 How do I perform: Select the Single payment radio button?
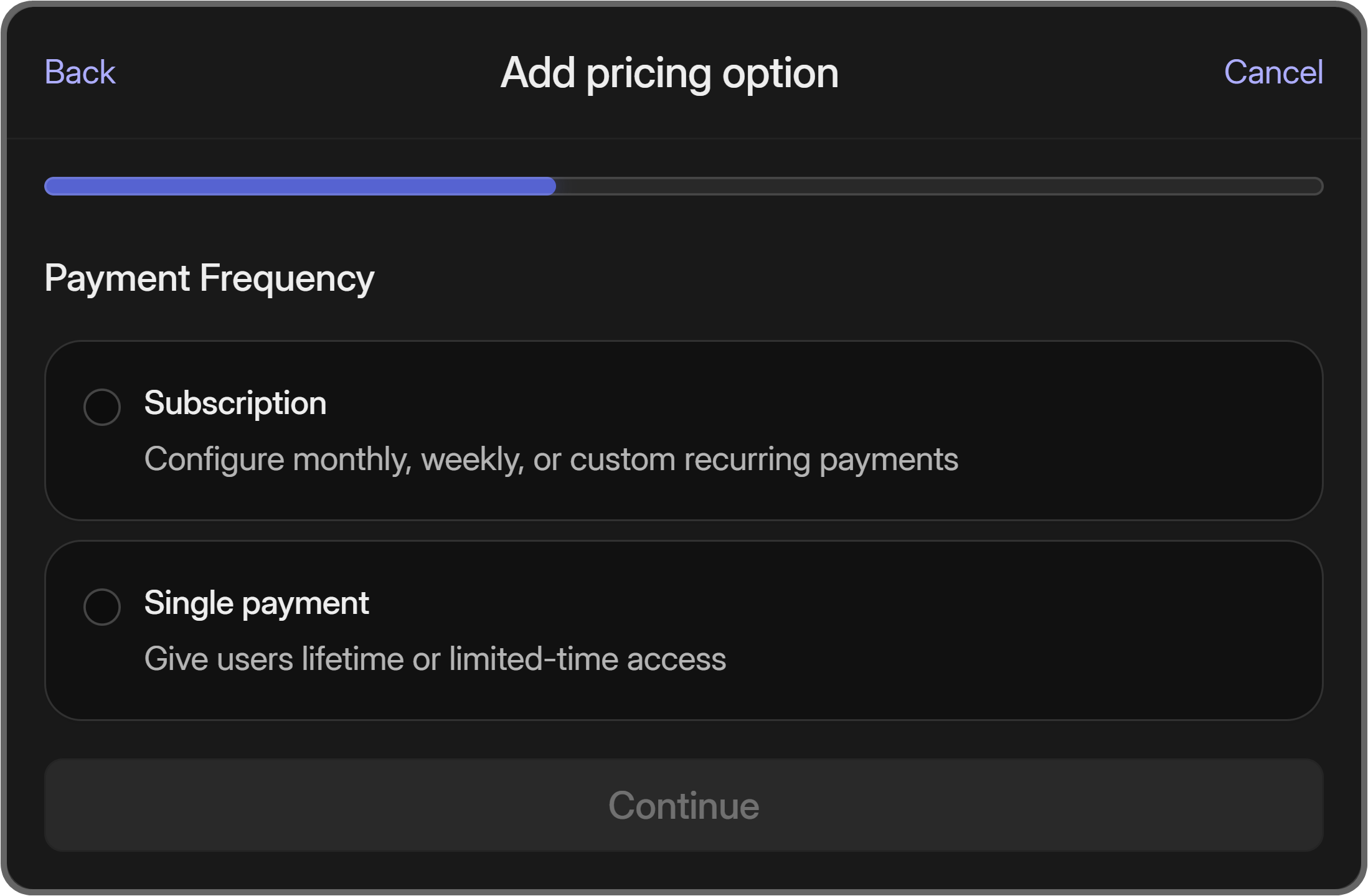[x=102, y=607]
